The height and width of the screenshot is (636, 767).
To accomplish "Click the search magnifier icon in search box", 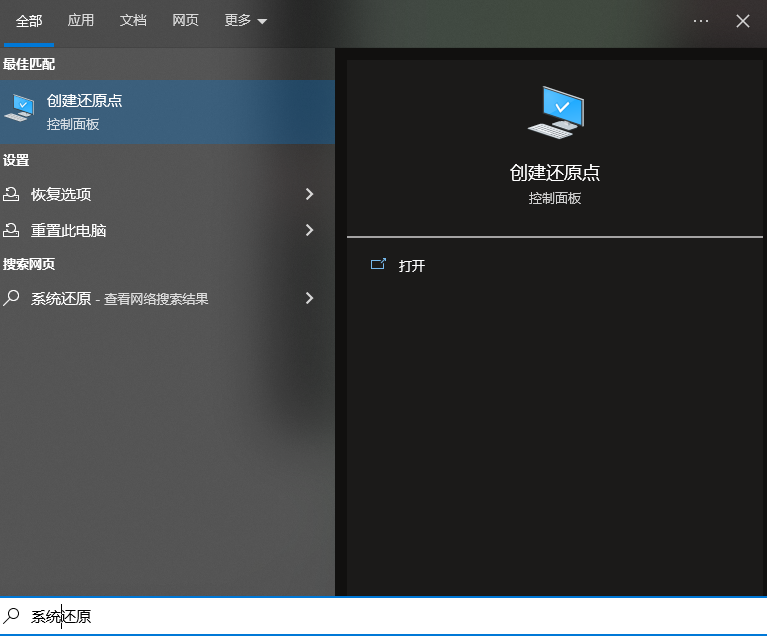I will (11, 616).
